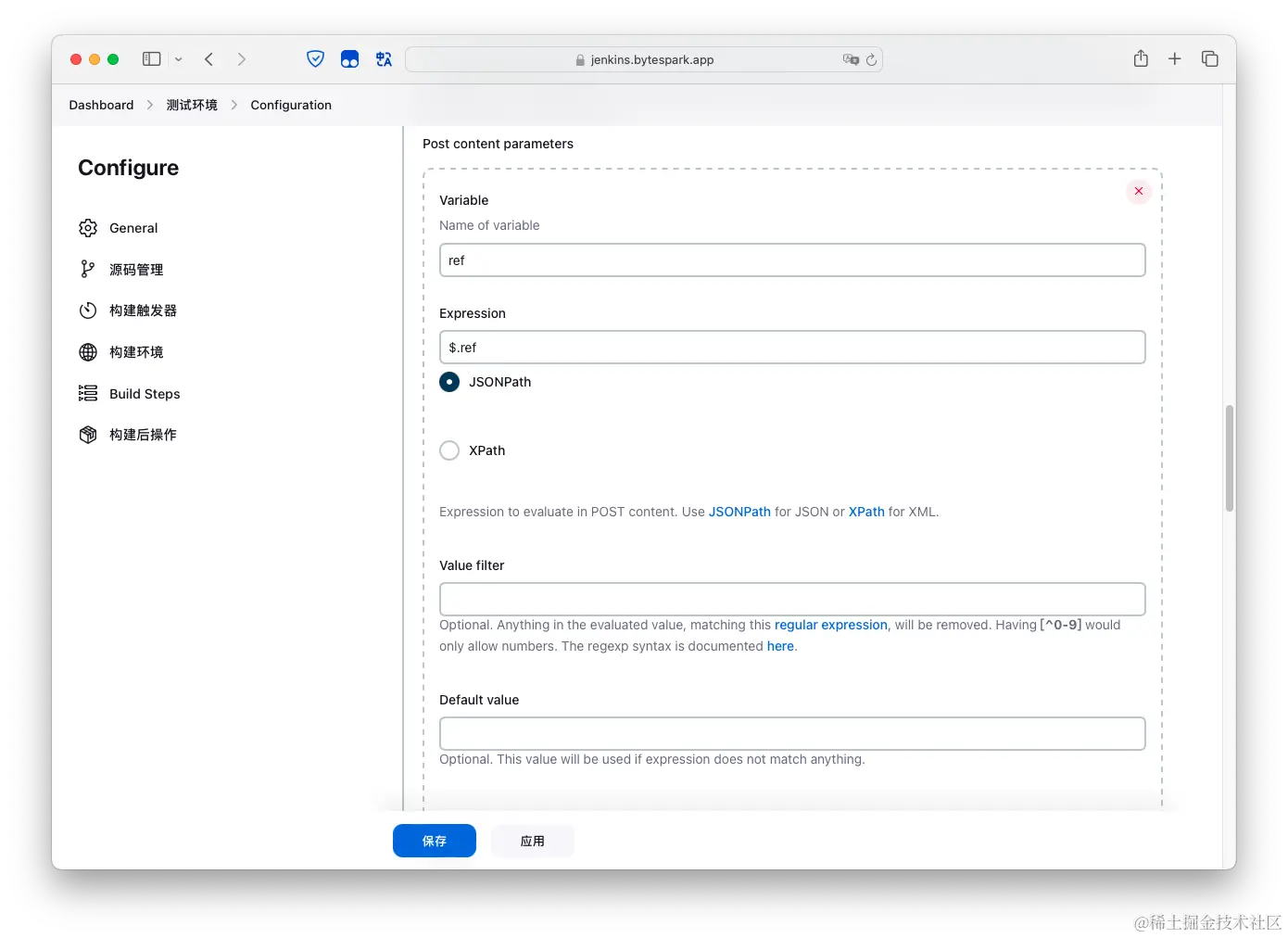Viewport: 1288px width, 938px height.
Task: Jump to 源码管理 section
Action: (x=136, y=270)
